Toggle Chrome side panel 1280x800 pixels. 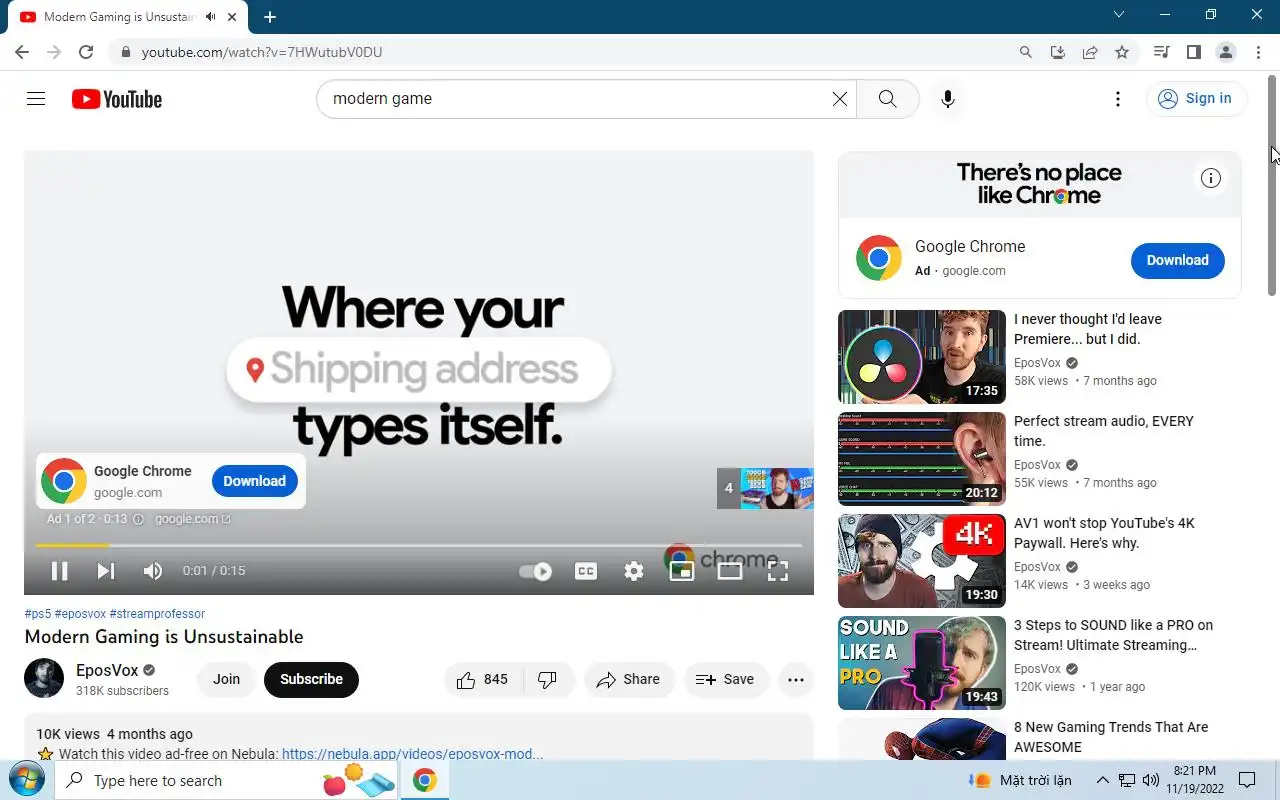(1193, 52)
